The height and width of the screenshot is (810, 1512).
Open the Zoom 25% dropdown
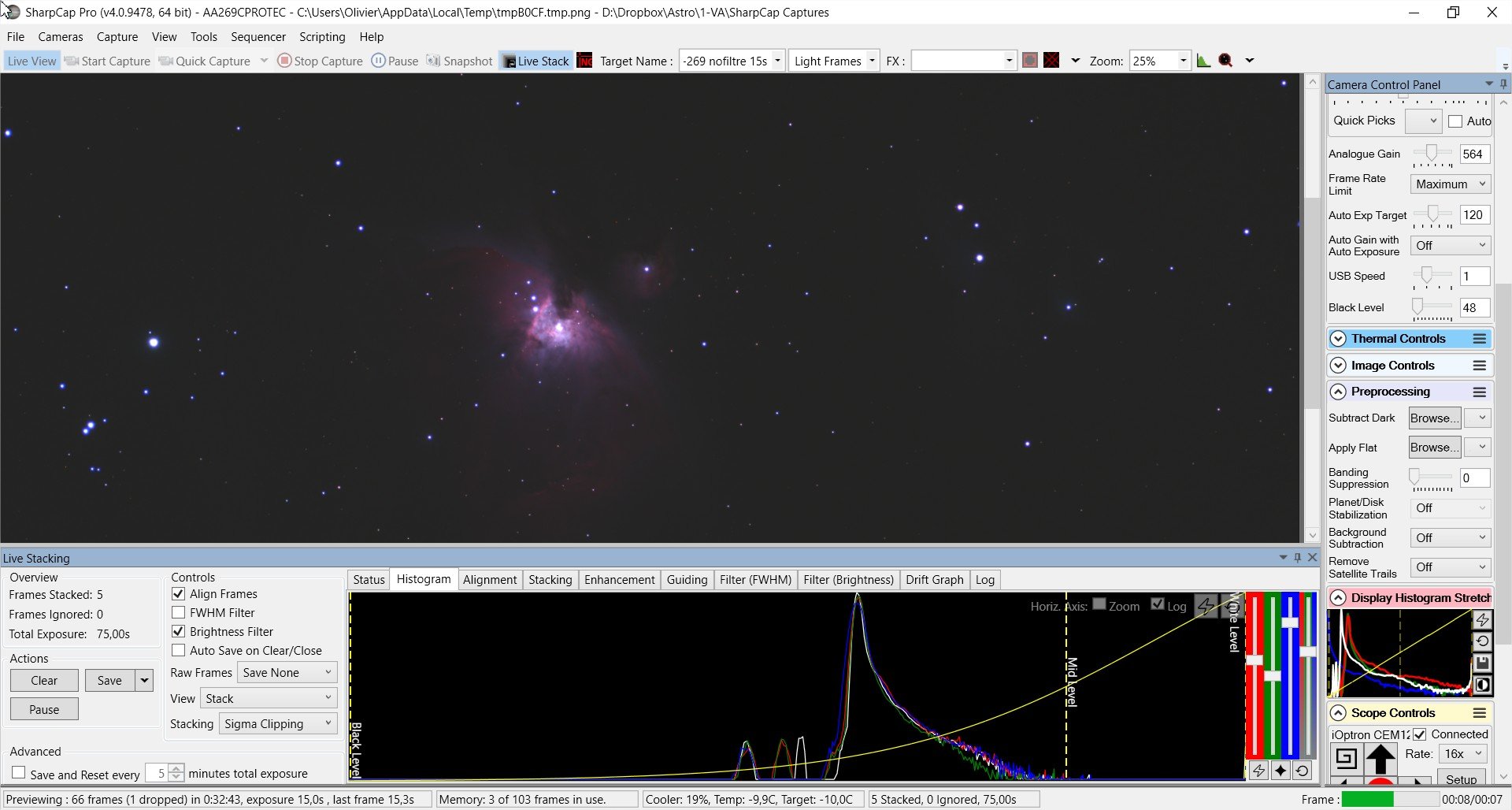pos(1182,61)
